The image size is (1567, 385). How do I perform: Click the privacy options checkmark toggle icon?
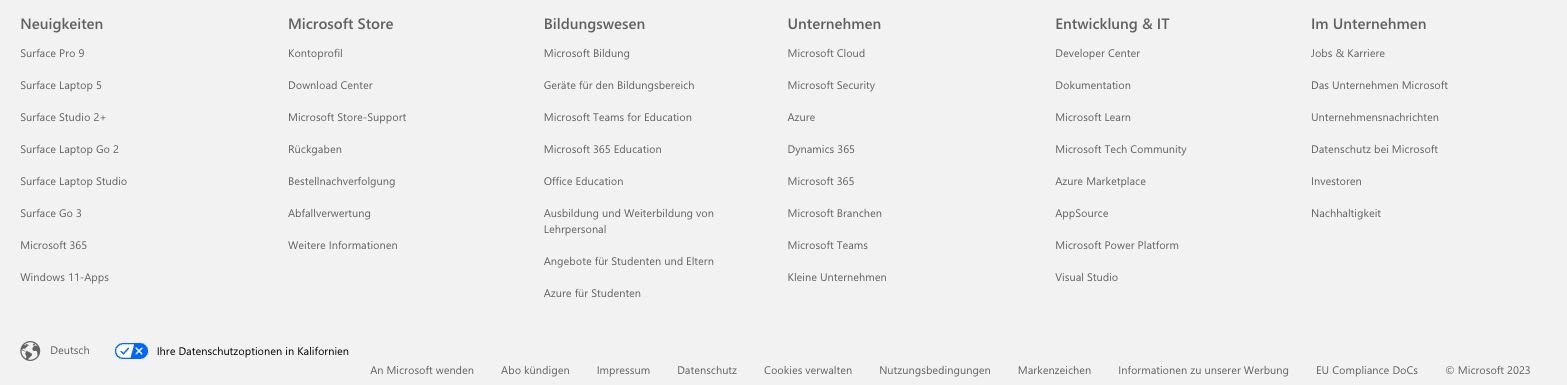(131, 351)
